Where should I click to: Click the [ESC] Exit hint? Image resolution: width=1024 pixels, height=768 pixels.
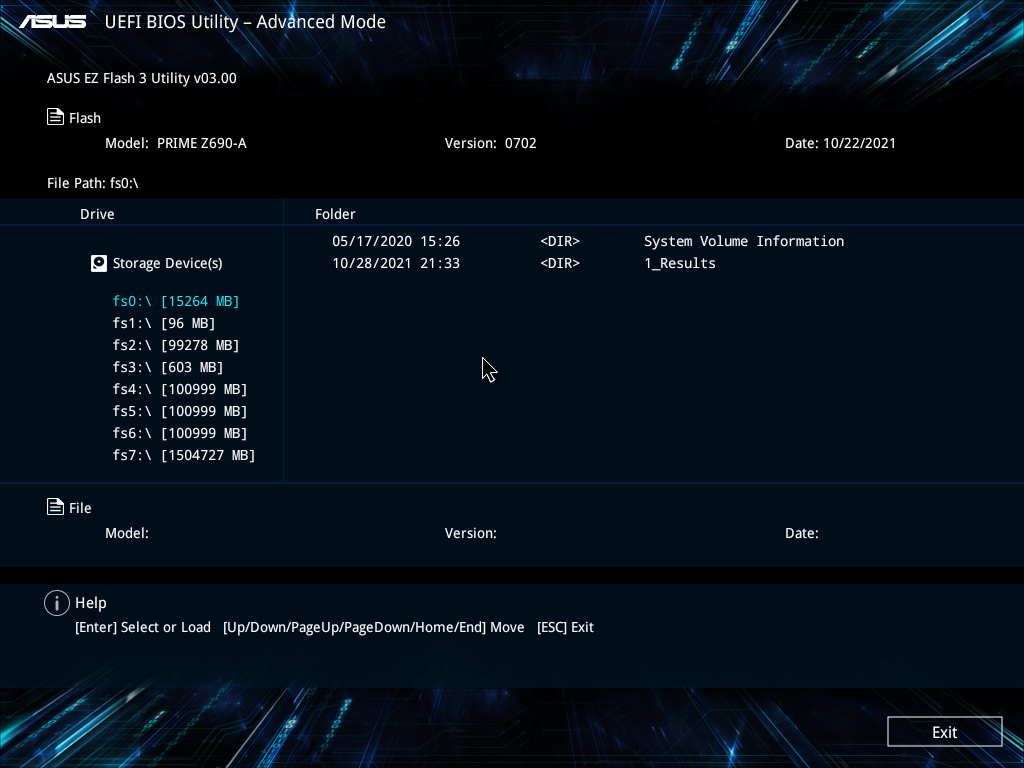coord(565,627)
